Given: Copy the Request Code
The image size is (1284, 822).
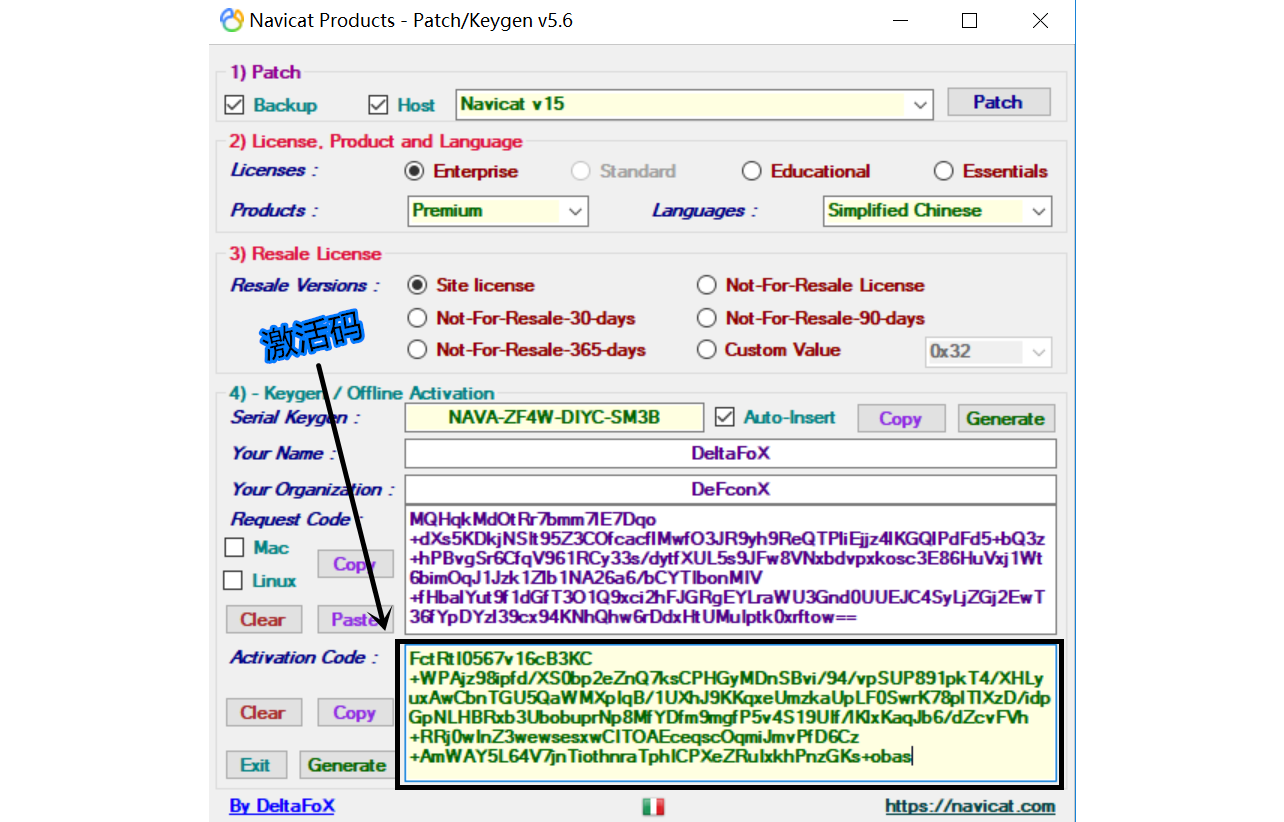Looking at the screenshot, I should tap(354, 564).
